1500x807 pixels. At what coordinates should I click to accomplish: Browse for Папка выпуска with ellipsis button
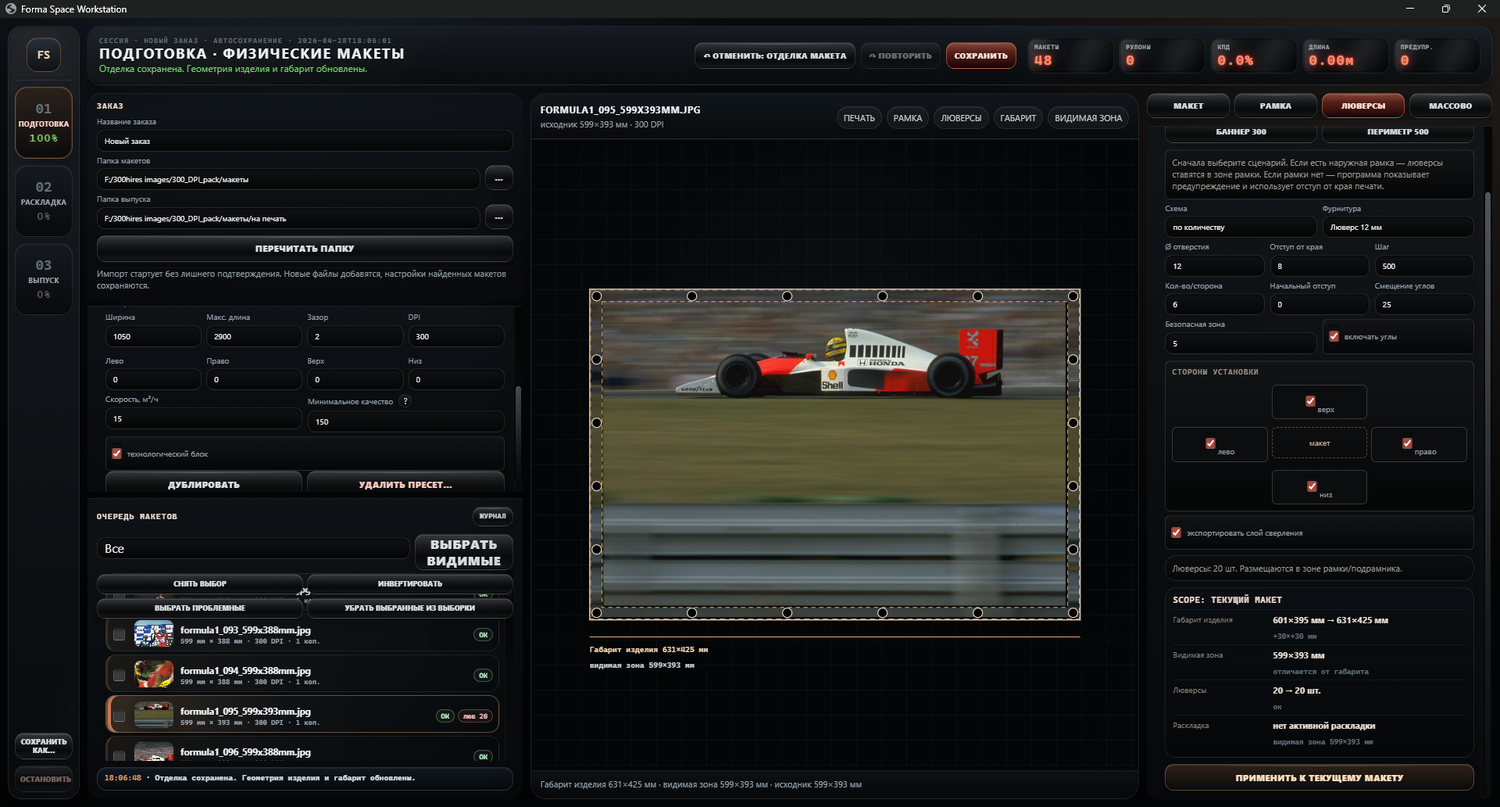coord(498,217)
